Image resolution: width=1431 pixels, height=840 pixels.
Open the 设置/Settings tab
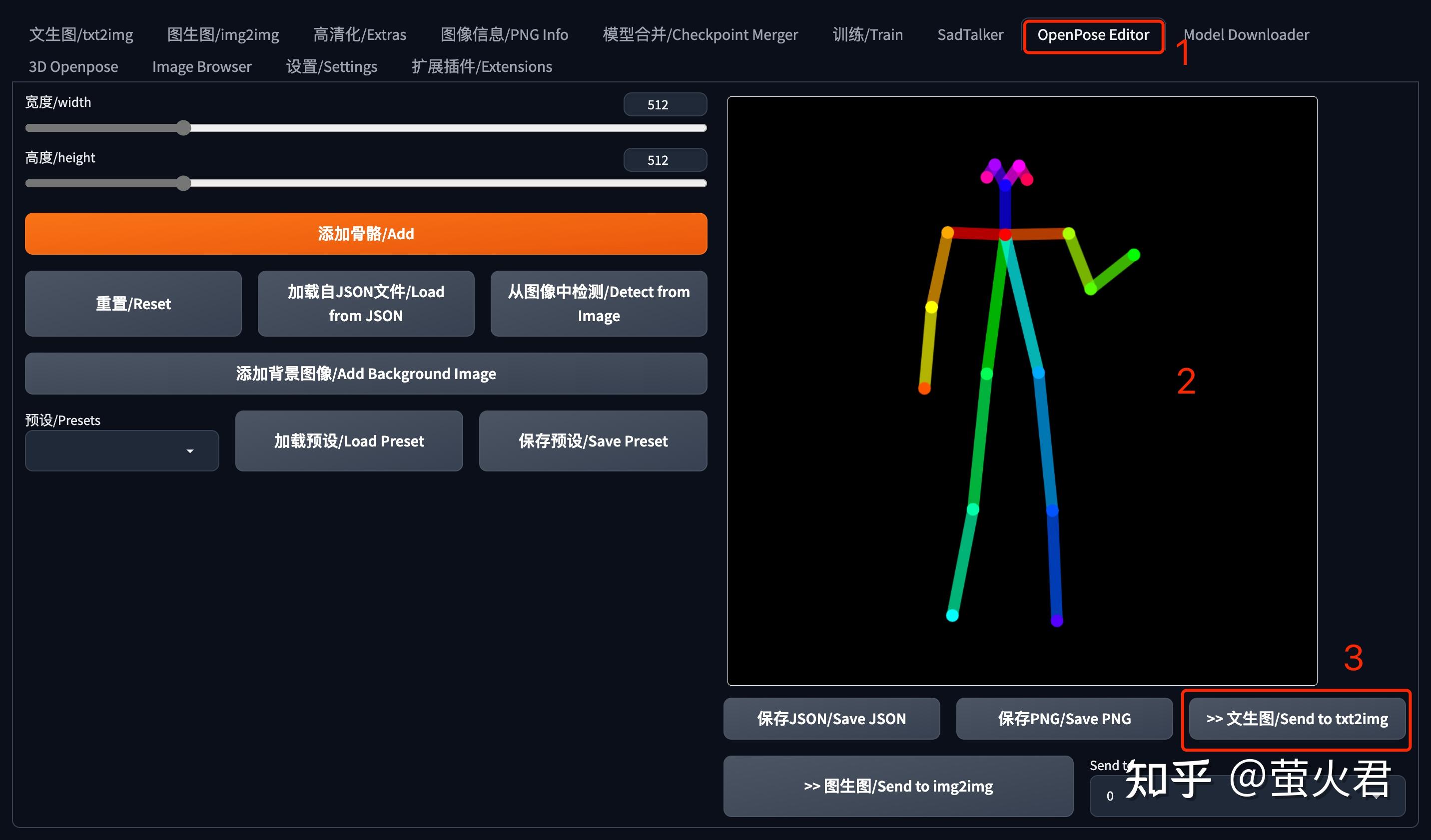[x=332, y=66]
